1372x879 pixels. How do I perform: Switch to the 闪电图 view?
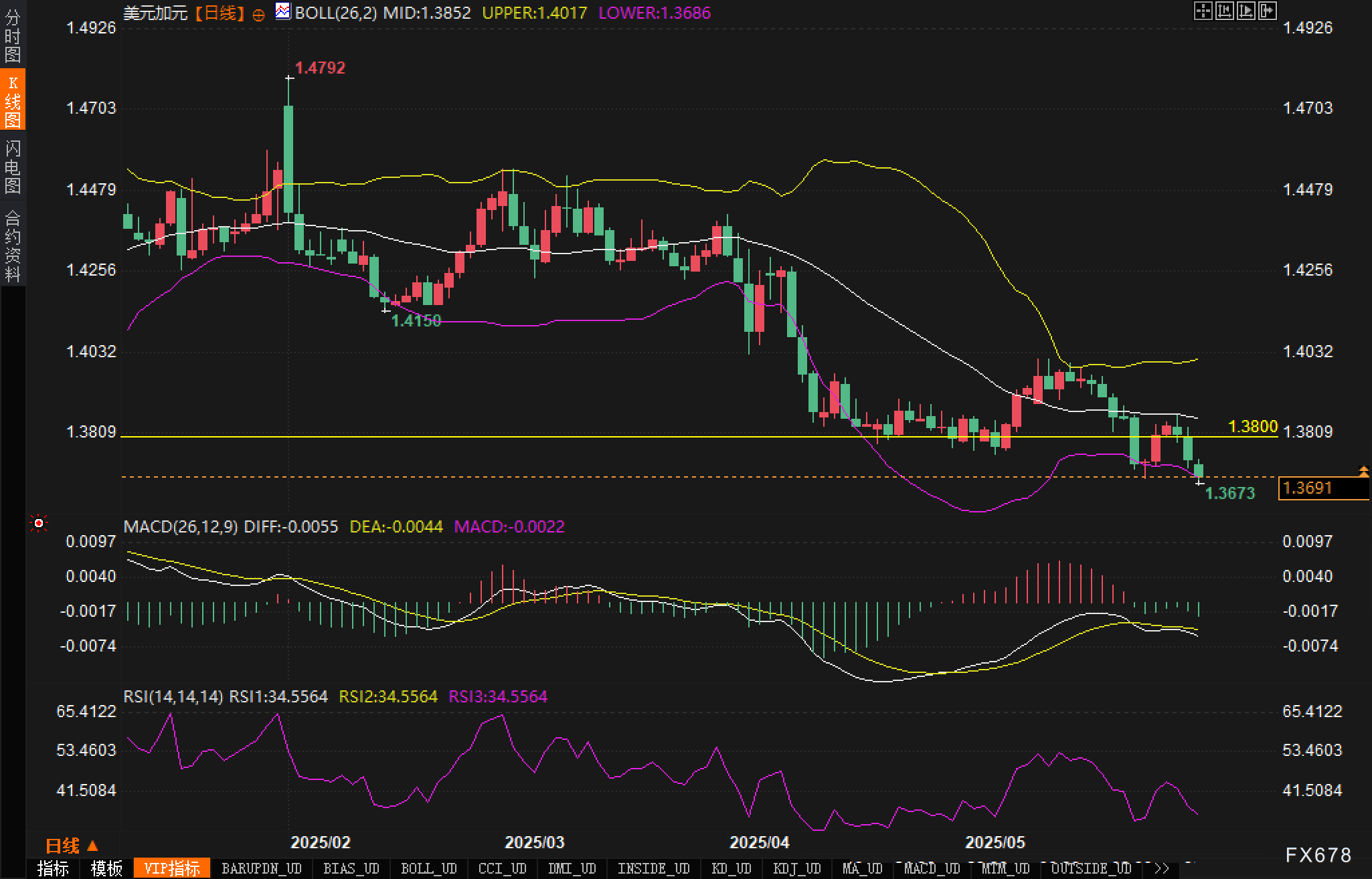pos(13,167)
